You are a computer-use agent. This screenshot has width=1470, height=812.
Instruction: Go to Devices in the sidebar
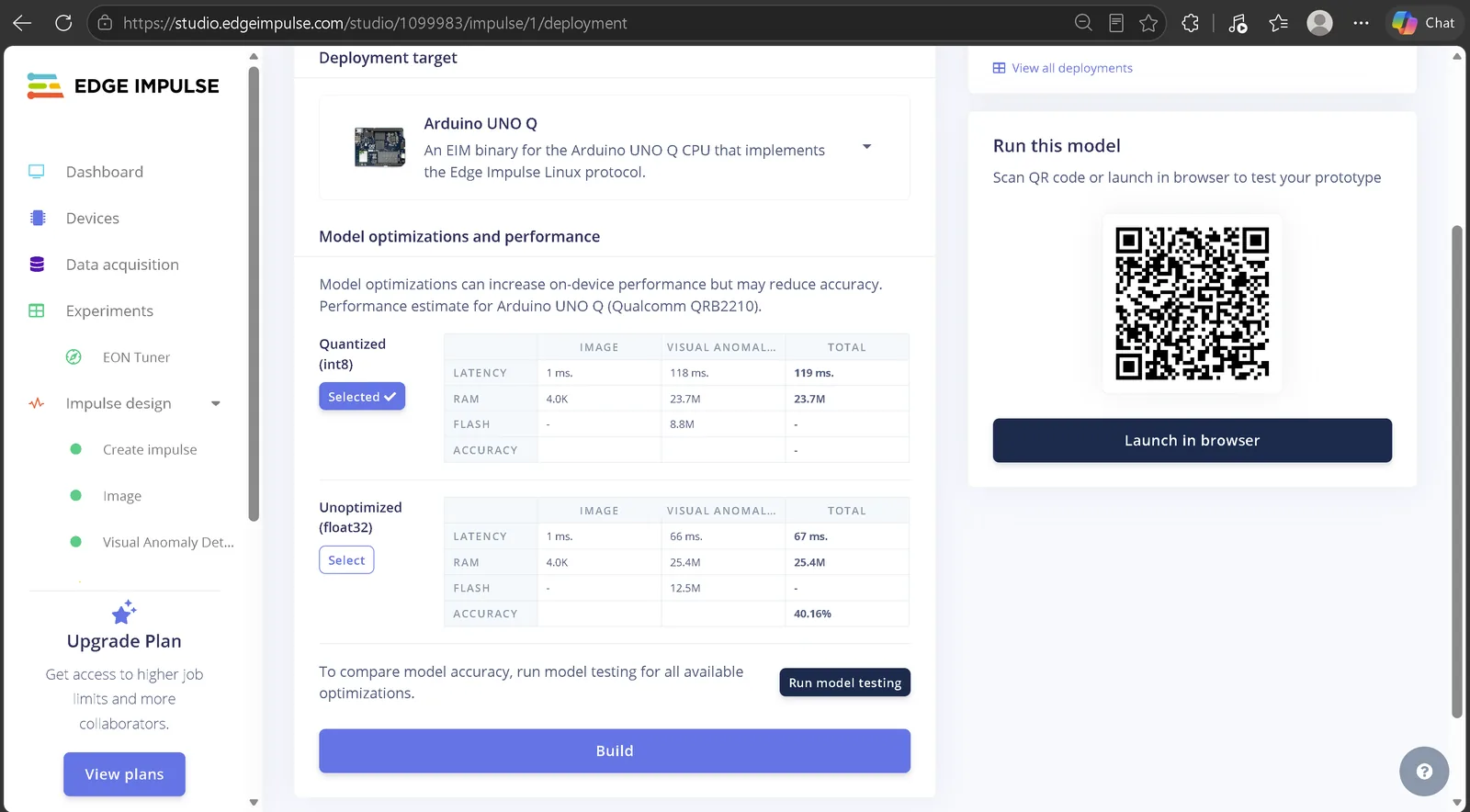[x=93, y=218]
